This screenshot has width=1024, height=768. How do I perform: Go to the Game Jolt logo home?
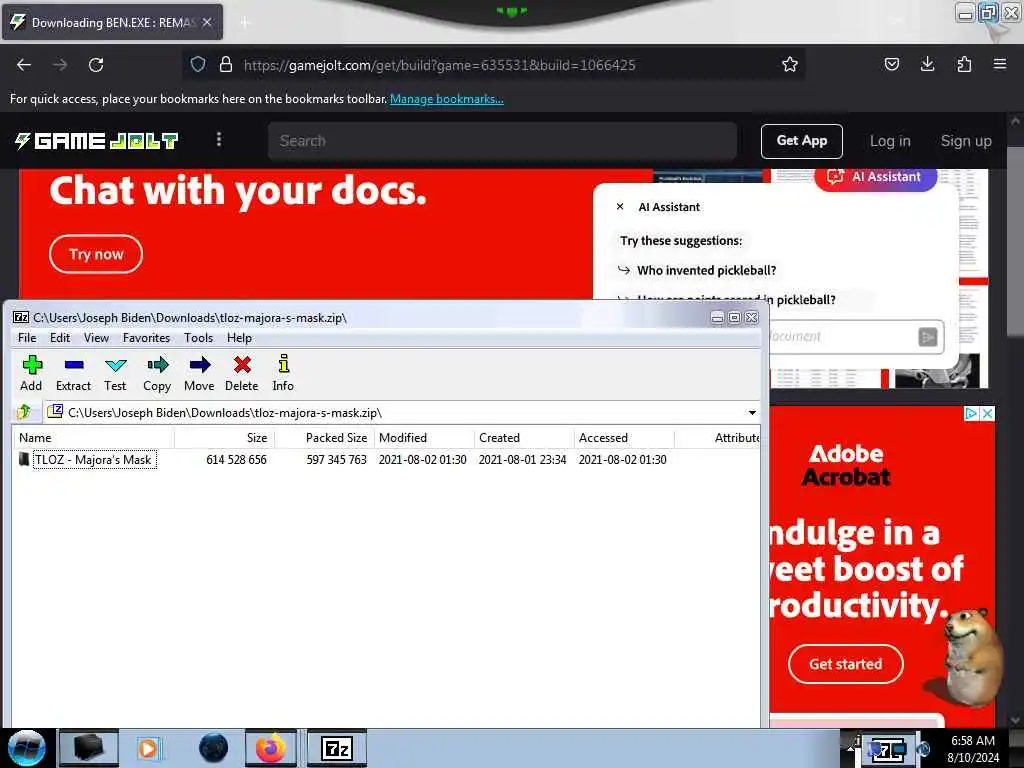coord(97,140)
